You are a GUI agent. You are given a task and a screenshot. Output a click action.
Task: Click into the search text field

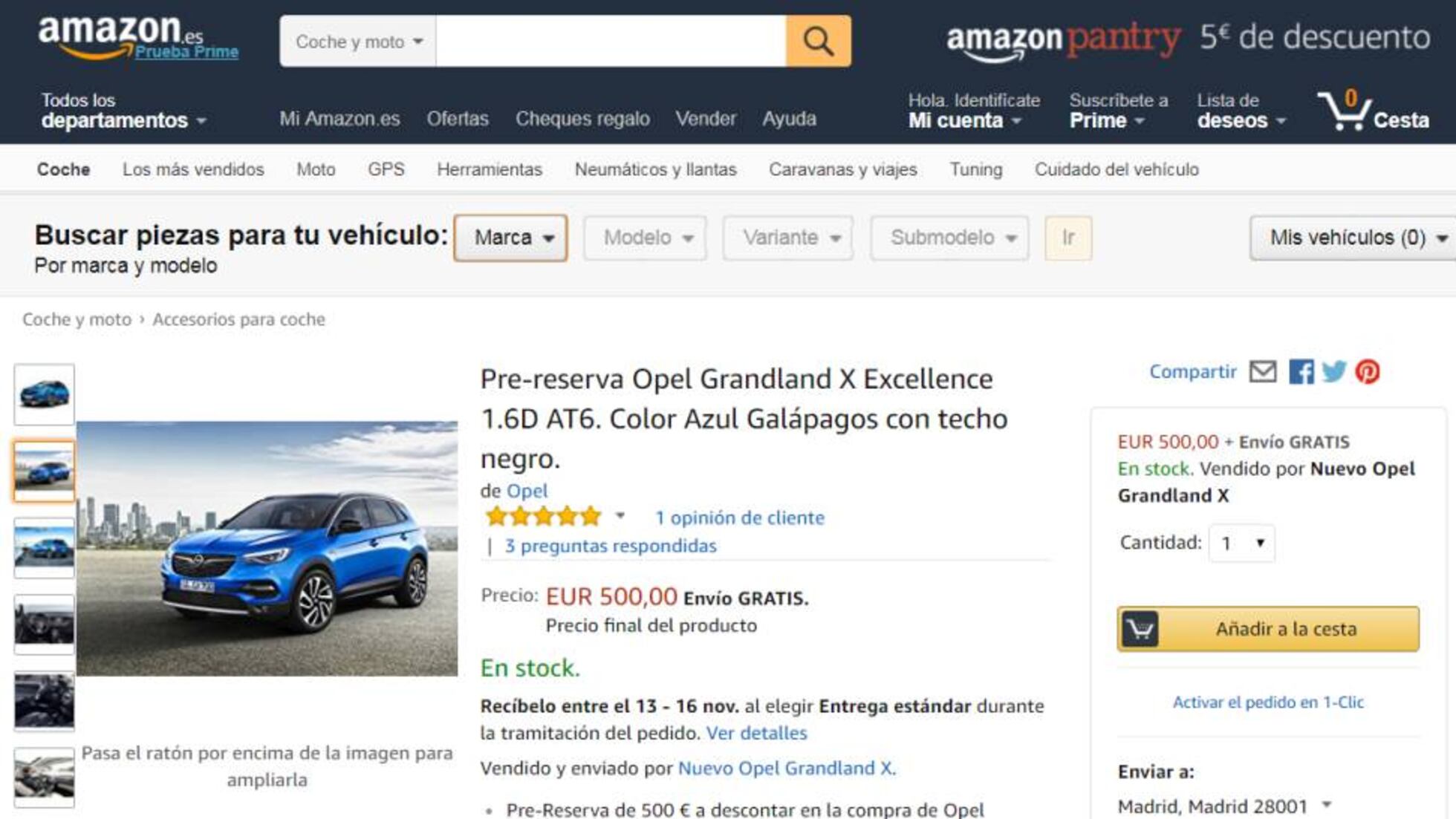point(611,42)
